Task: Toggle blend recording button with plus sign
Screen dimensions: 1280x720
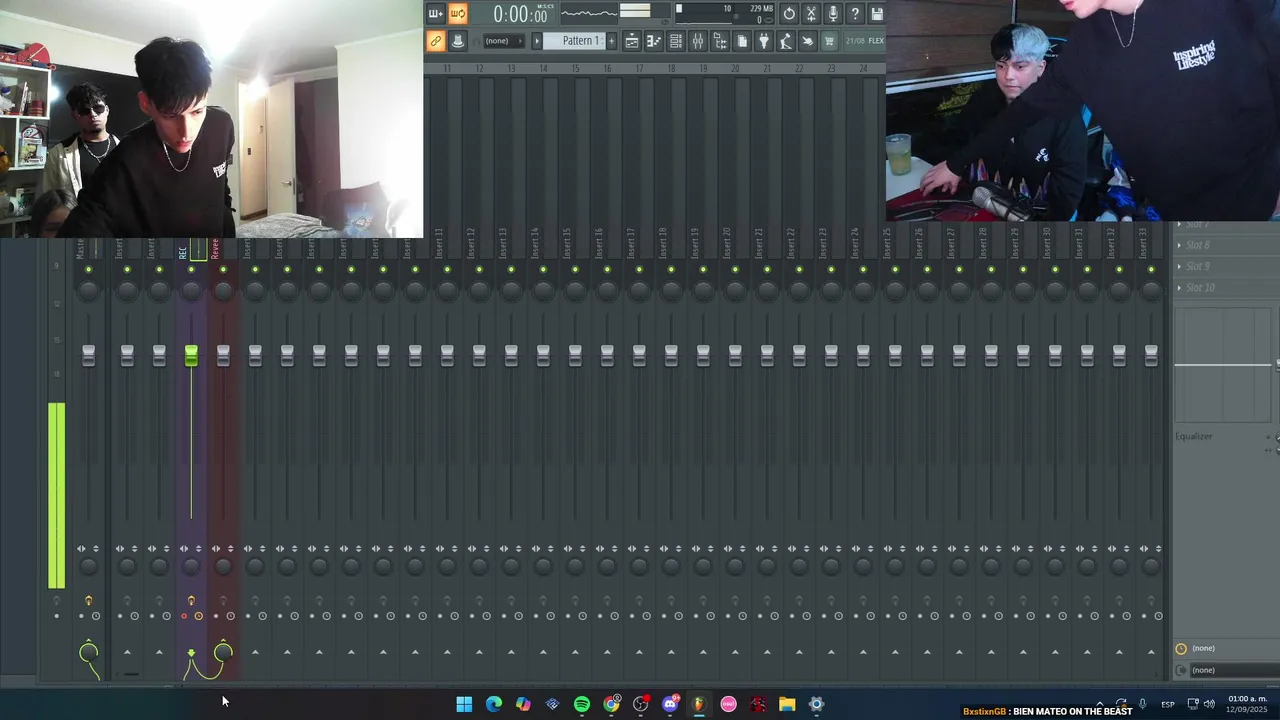Action: point(435,14)
